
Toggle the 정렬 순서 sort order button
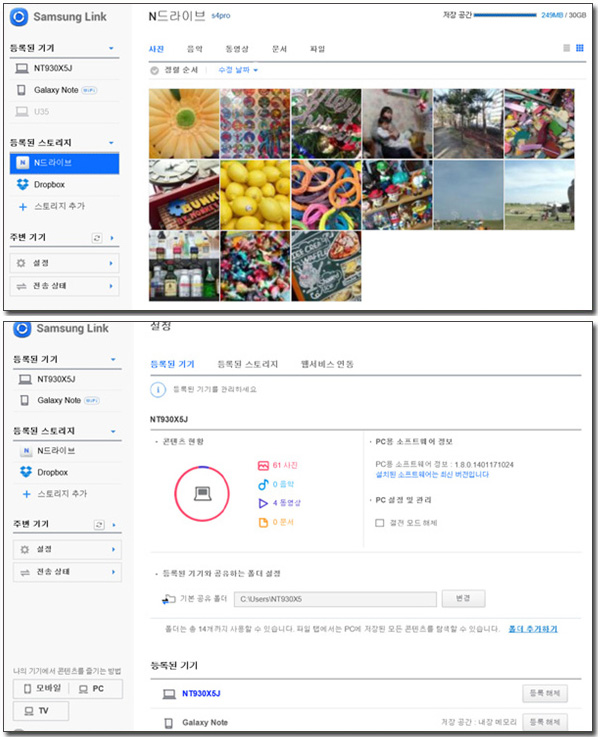click(x=154, y=71)
